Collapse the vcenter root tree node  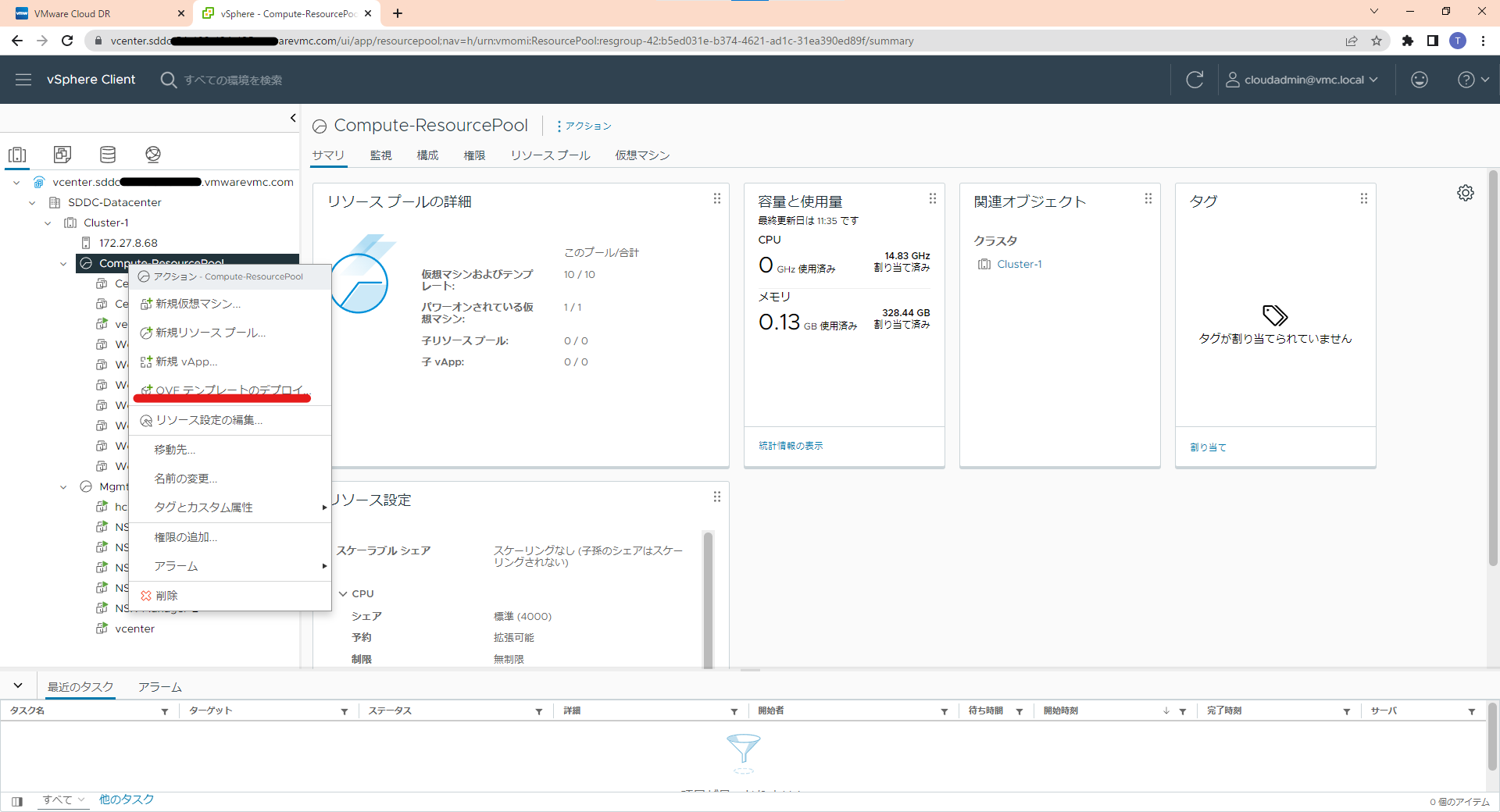[x=16, y=183]
